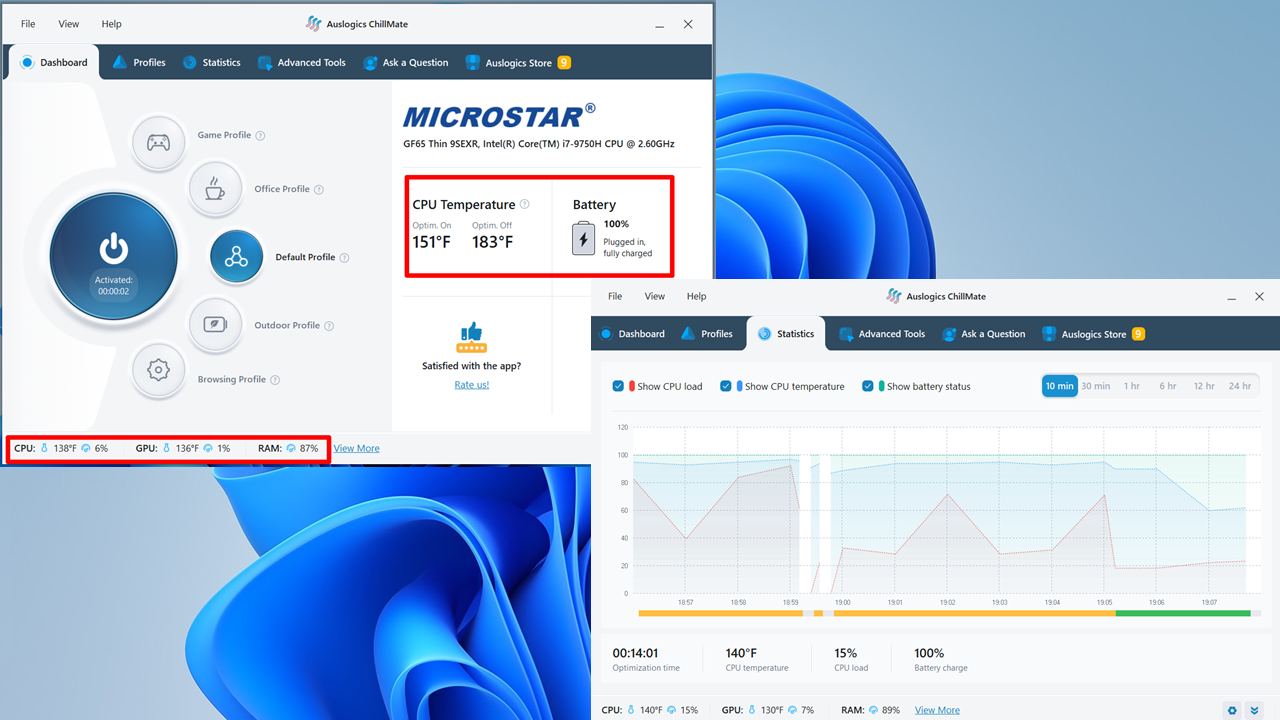The image size is (1280, 720).
Task: Select the 24 hr time range
Action: tap(1240, 385)
